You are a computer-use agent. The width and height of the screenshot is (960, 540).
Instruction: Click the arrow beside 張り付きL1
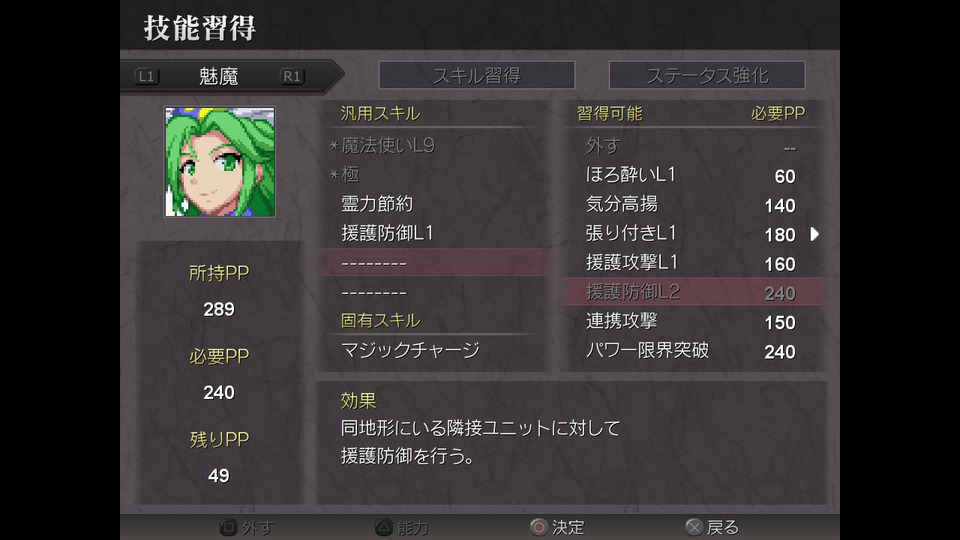(x=814, y=234)
